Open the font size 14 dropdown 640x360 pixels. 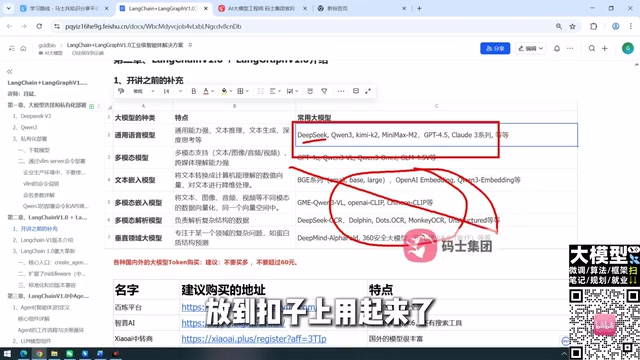pos(173,91)
